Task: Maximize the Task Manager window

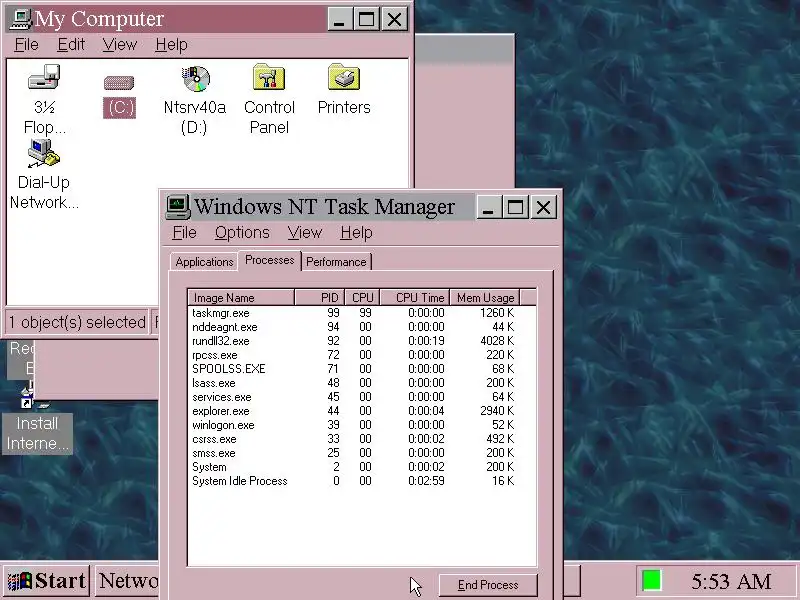Action: pos(515,207)
